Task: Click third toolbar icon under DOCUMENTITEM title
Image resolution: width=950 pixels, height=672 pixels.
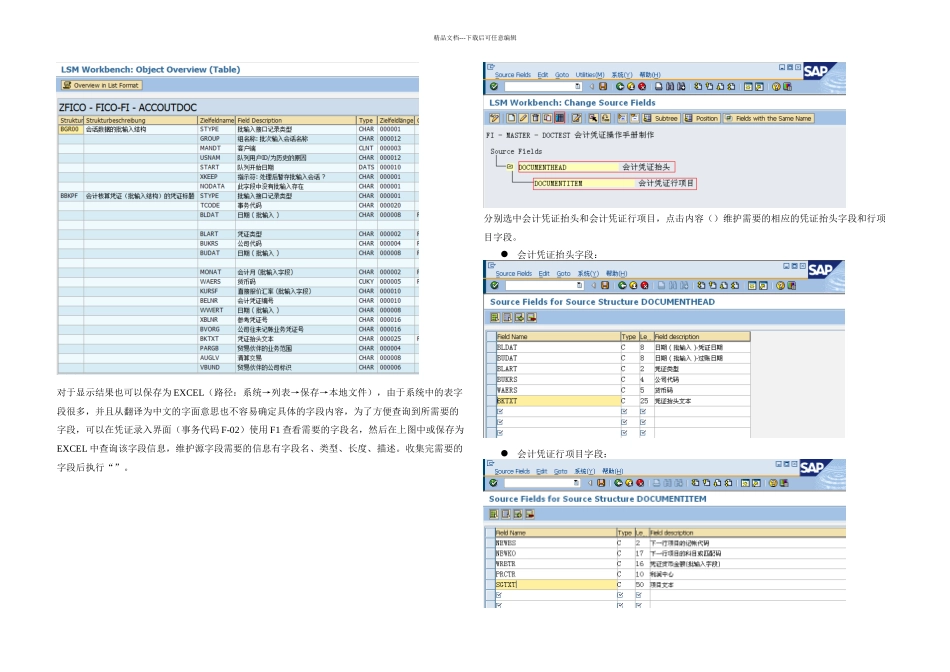Action: tap(518, 514)
